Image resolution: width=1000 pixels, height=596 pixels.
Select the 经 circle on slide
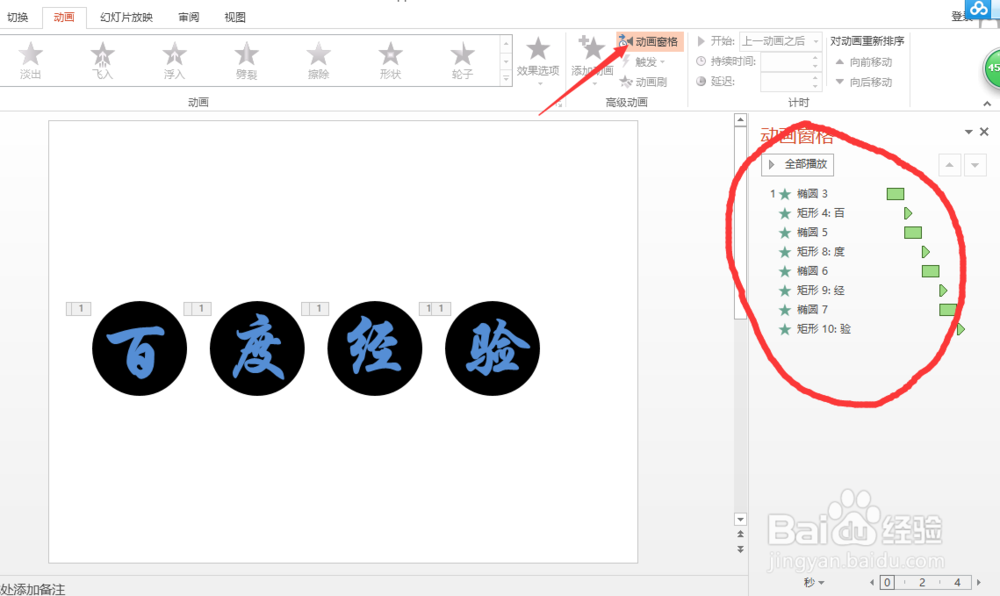click(x=374, y=349)
